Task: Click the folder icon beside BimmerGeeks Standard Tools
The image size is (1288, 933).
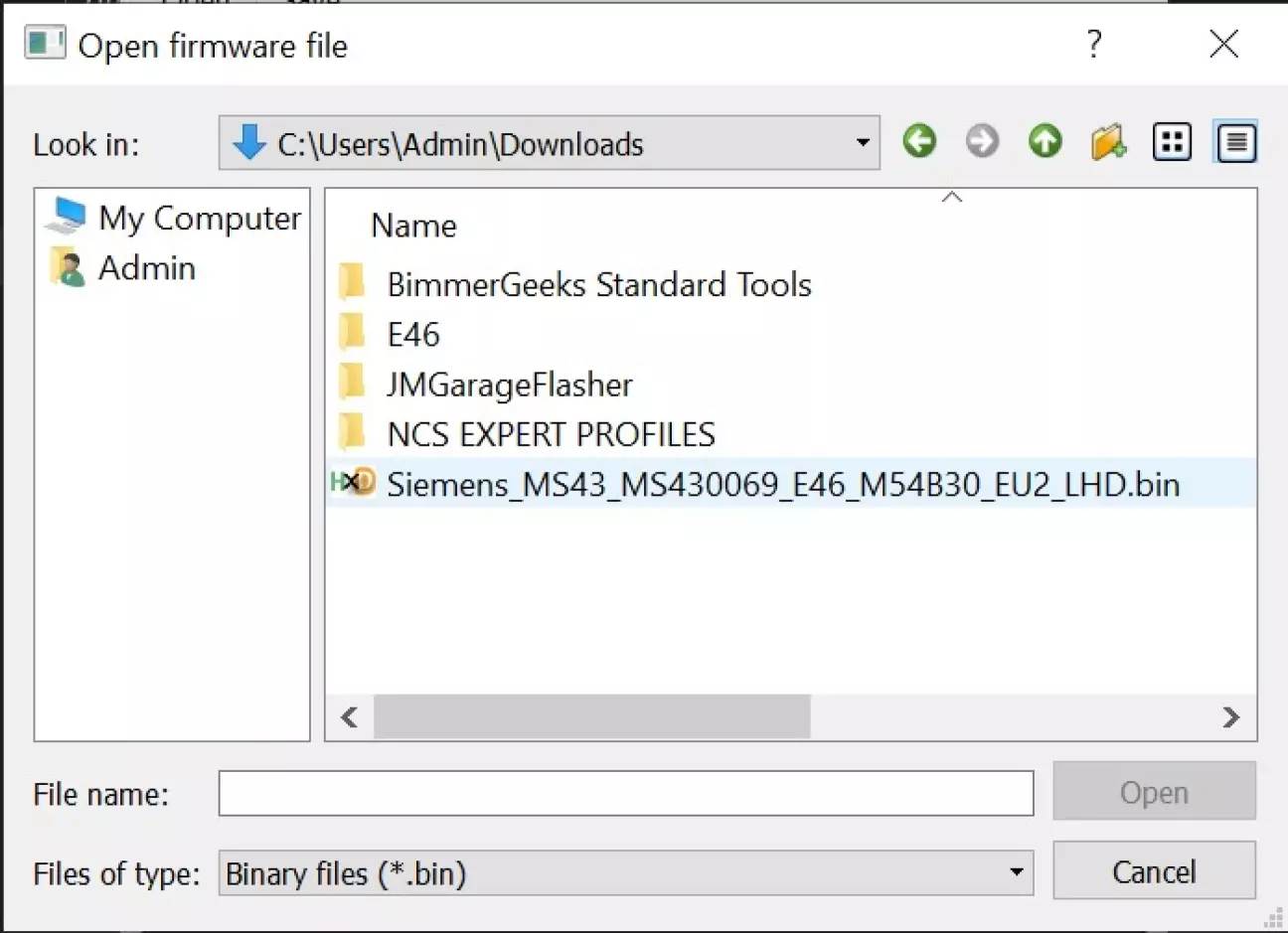Action: pyautogui.click(x=352, y=282)
